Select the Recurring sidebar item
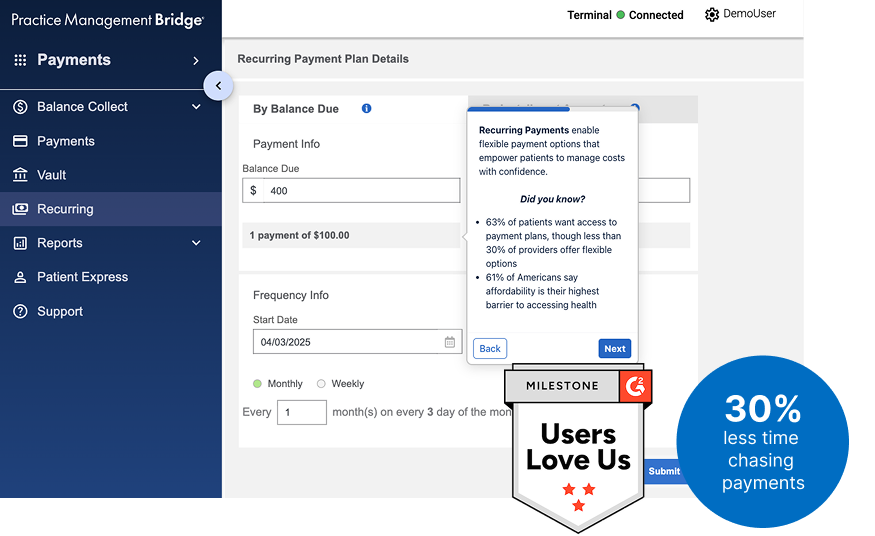Image resolution: width=875 pixels, height=536 pixels. [110, 209]
